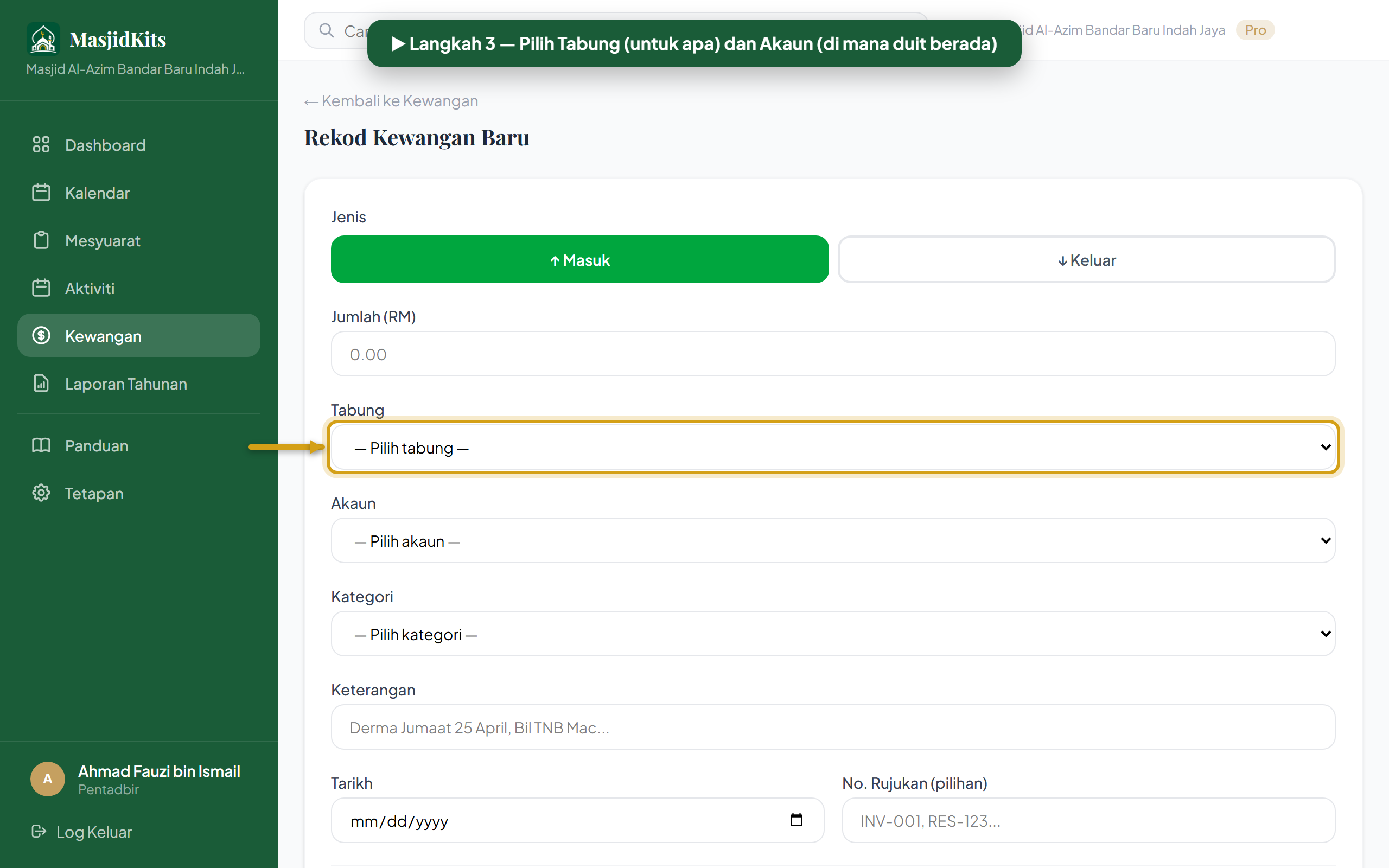The image size is (1389, 868).
Task: Click the Rekod Kewangan Baru heading
Action: pyautogui.click(x=417, y=138)
